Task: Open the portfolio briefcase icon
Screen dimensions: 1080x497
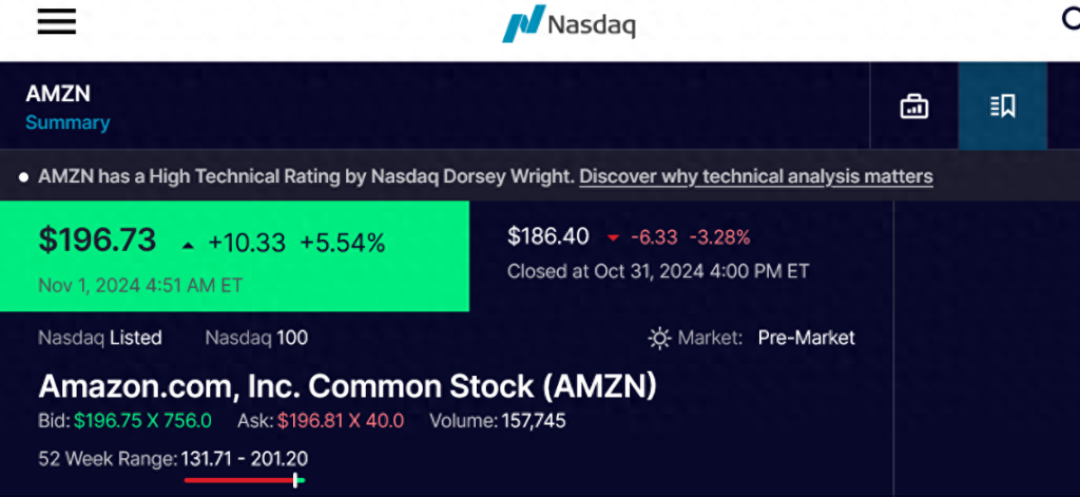Action: tap(914, 107)
